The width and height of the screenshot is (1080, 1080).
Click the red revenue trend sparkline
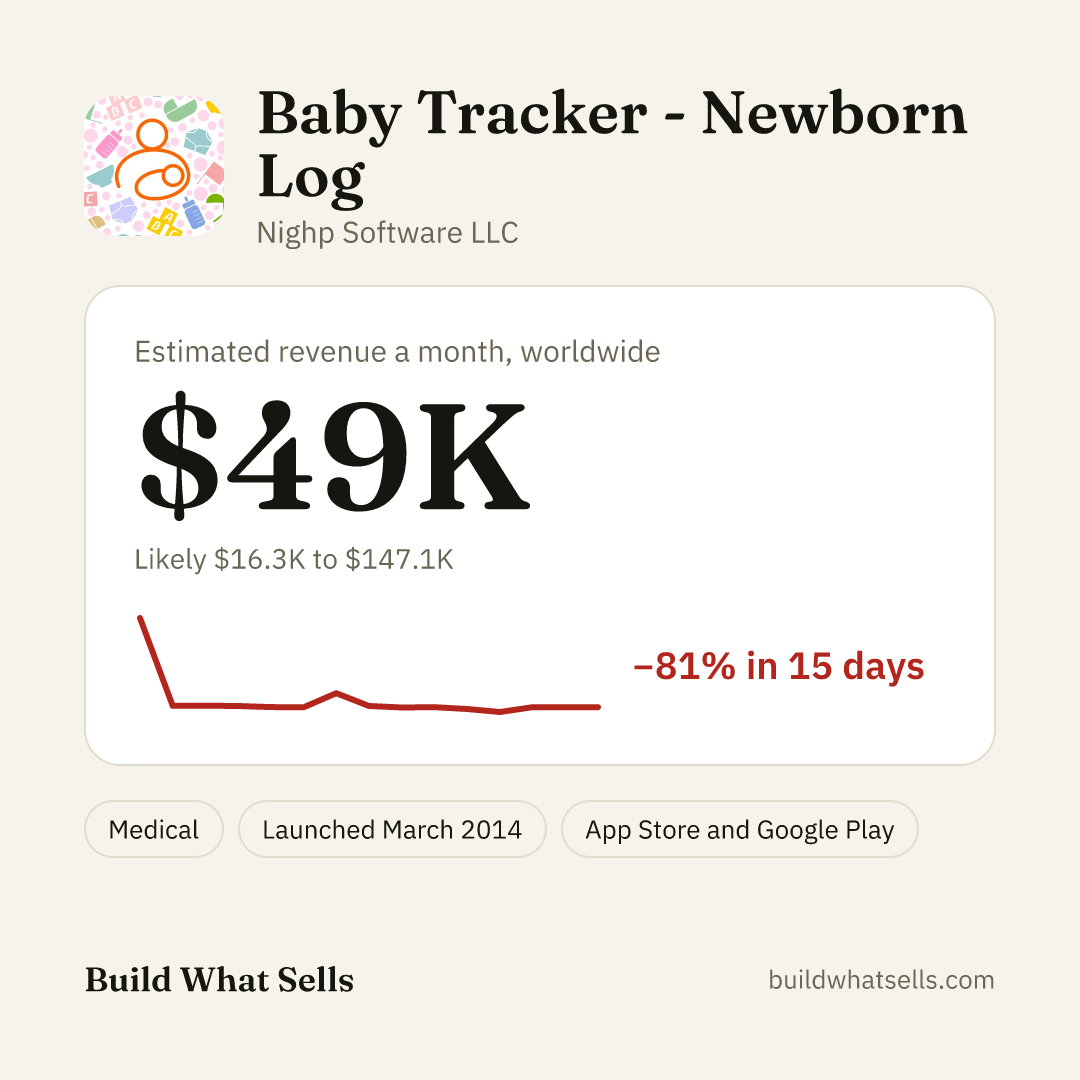370,665
